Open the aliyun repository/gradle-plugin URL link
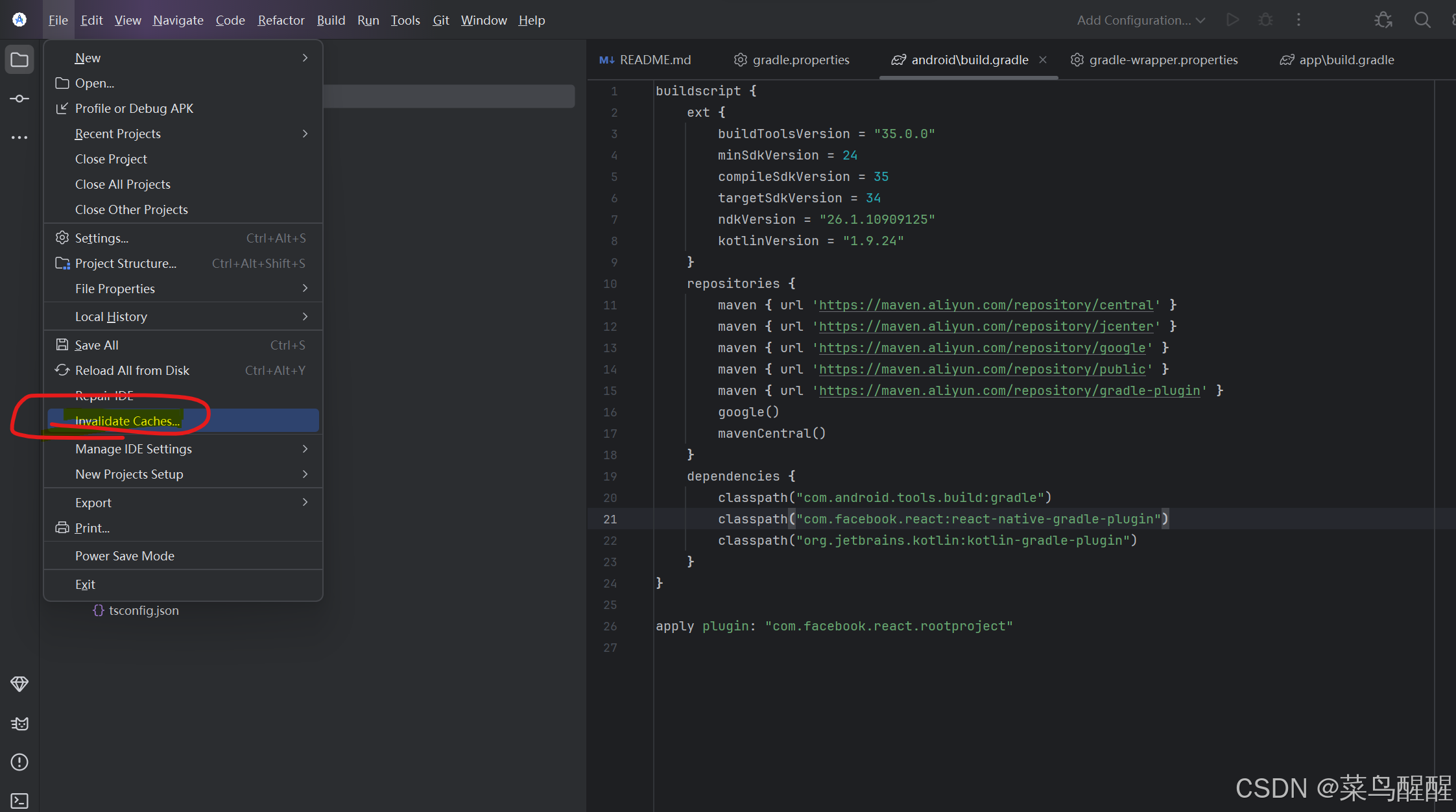The image size is (1456, 812). (x=1009, y=390)
